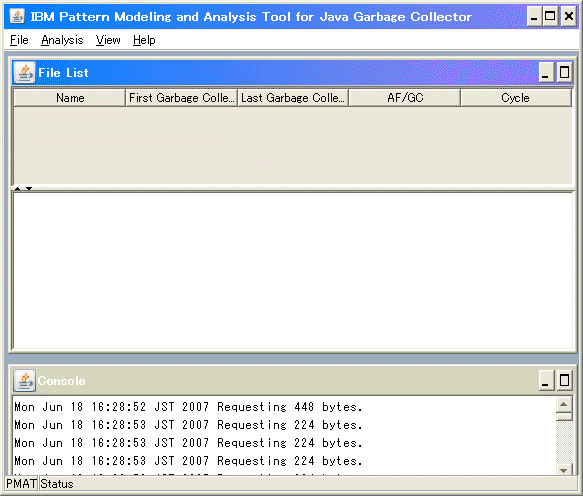Click Console scrollbar up arrow
This screenshot has width=583, height=496.
[564, 405]
